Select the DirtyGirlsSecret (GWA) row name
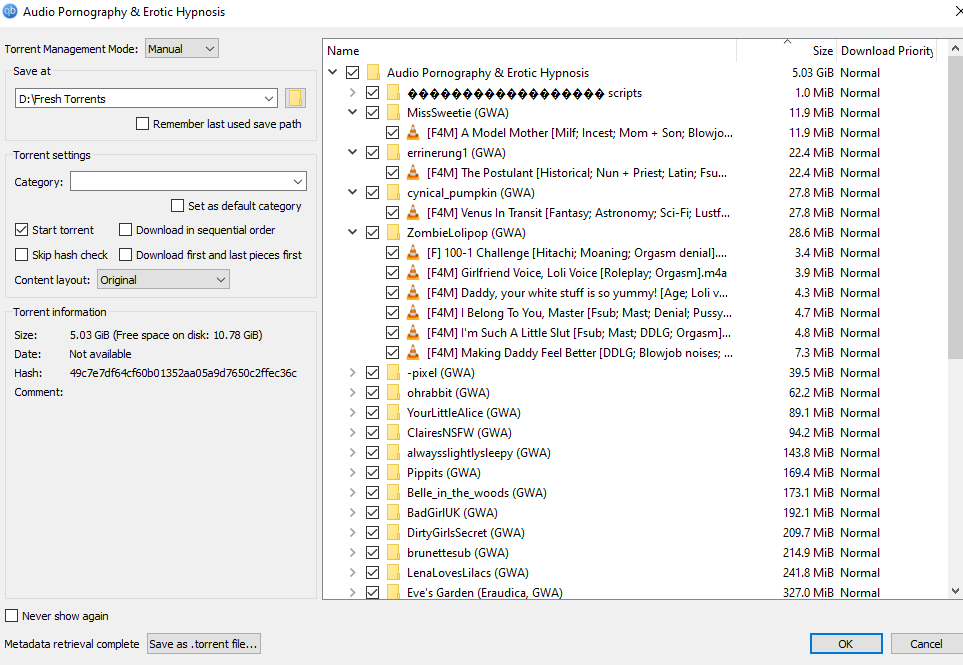Image resolution: width=963 pixels, height=665 pixels. coord(466,533)
